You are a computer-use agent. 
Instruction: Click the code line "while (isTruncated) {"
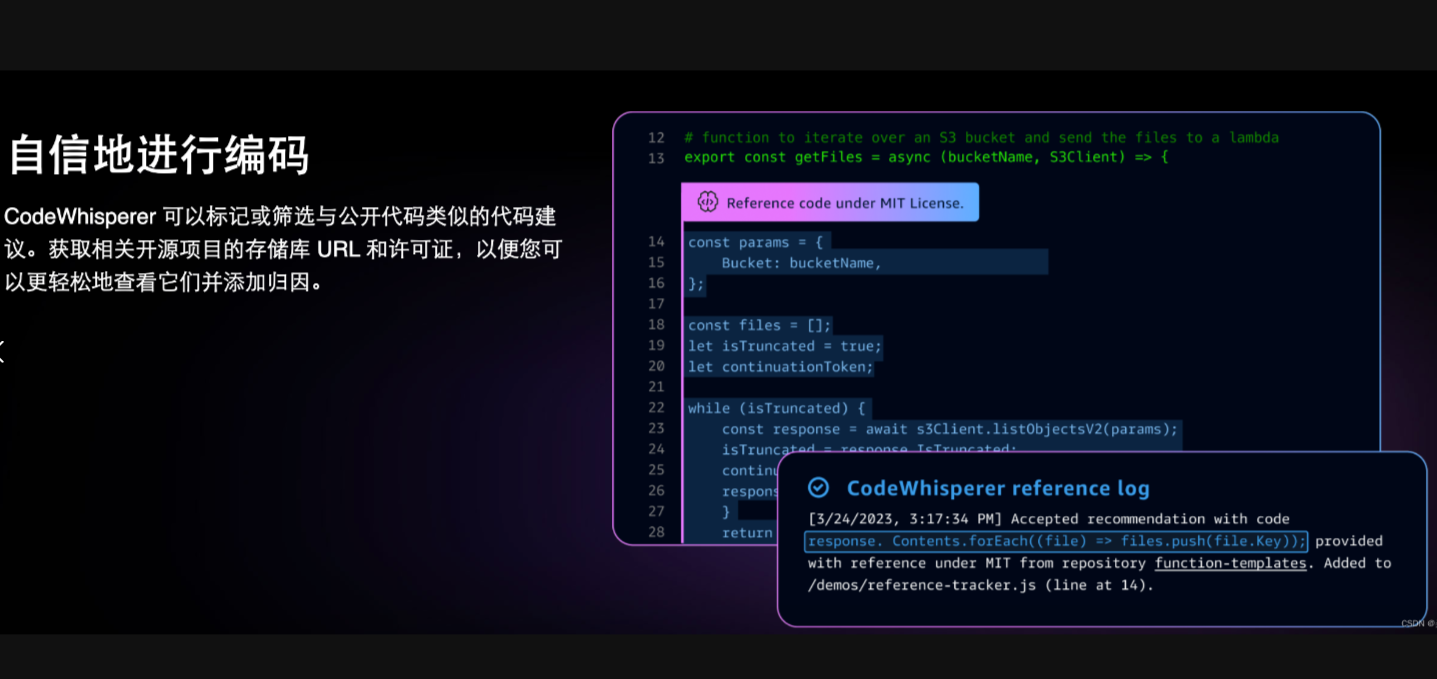(777, 408)
